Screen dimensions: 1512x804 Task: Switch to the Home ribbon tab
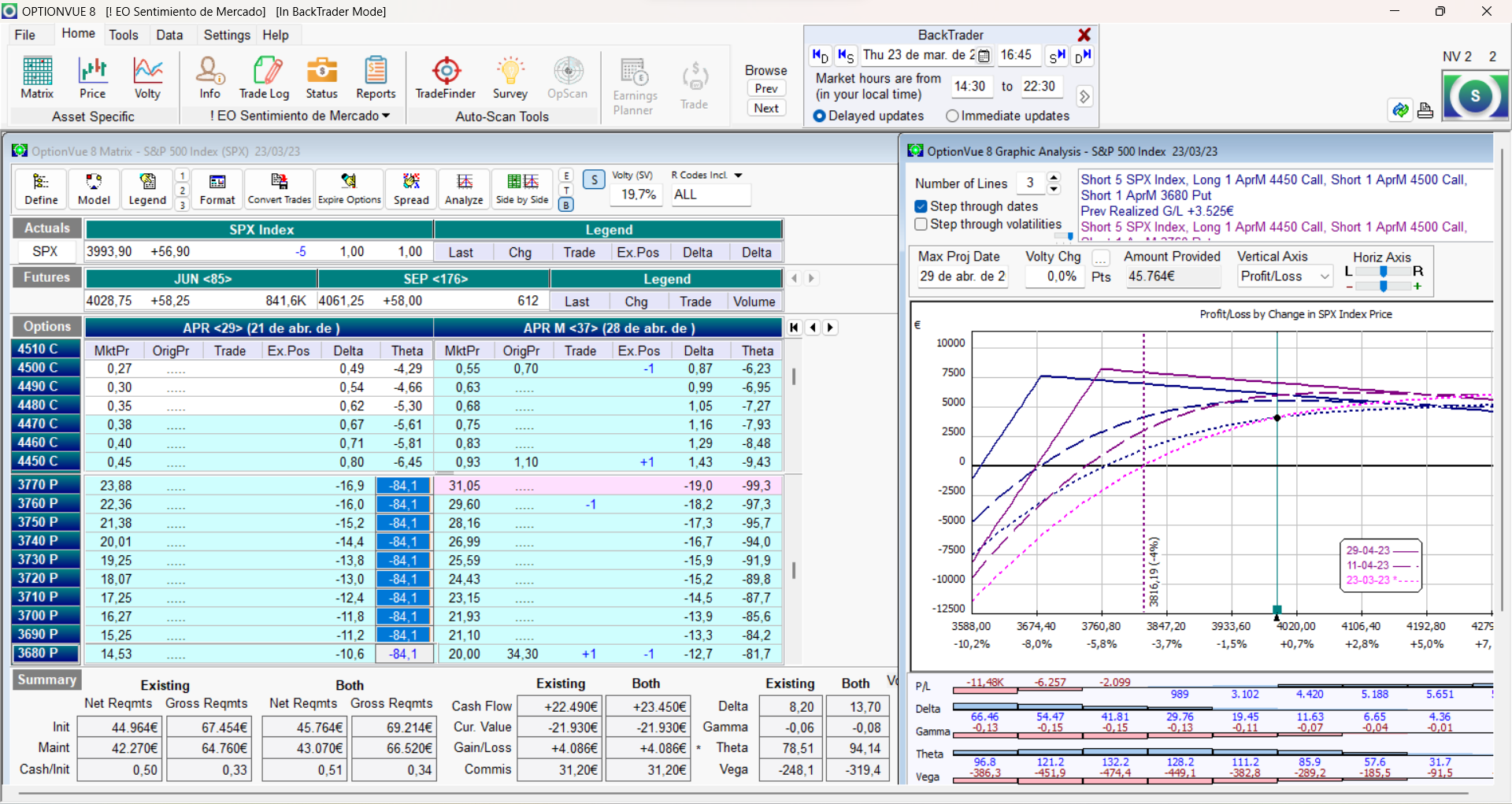(79, 33)
